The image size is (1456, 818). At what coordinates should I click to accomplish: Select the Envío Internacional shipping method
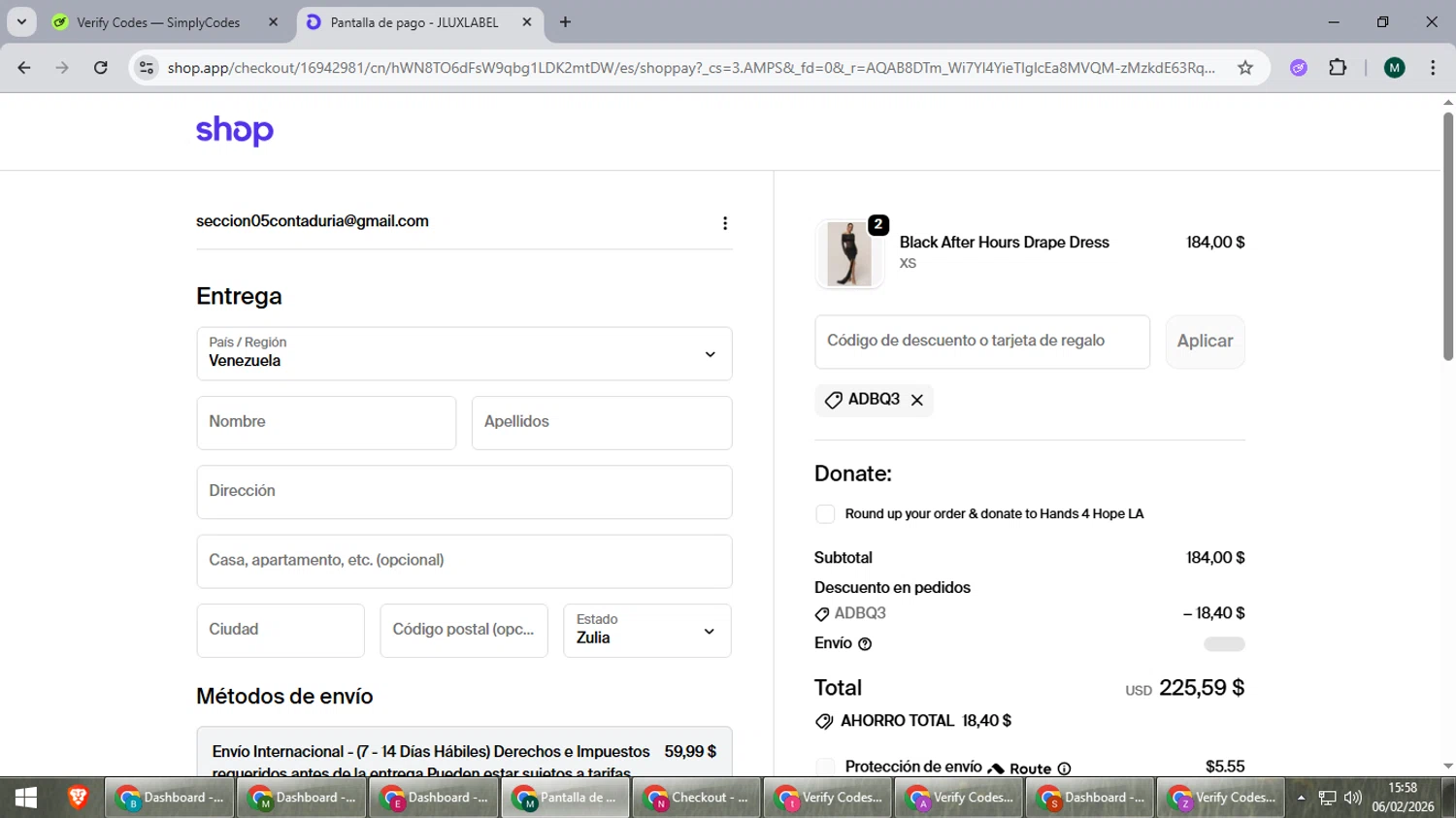(464, 752)
